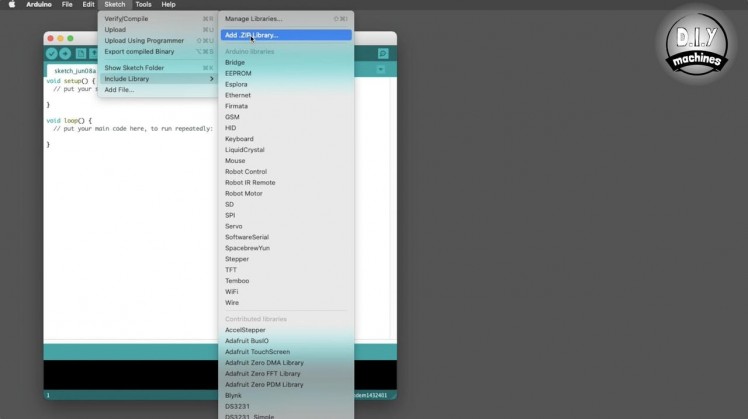748x419 pixels.
Task: Click the 'void setup() {' code line
Action: [x=71, y=81]
